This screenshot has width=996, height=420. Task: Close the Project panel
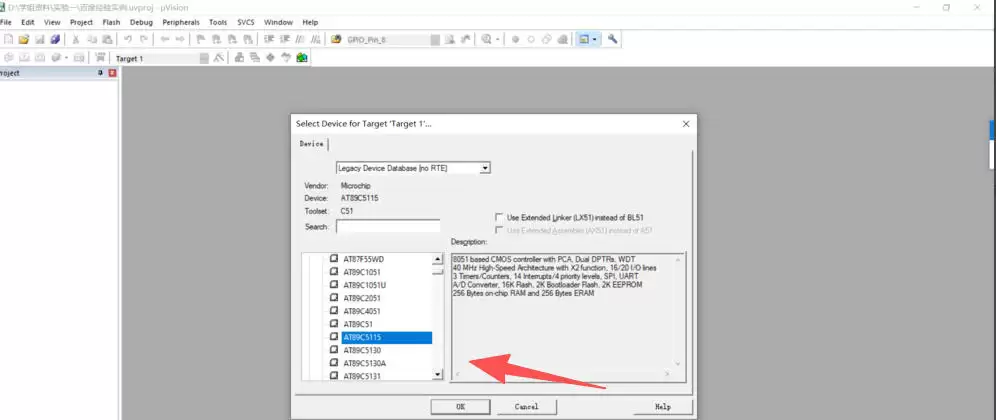(112, 73)
